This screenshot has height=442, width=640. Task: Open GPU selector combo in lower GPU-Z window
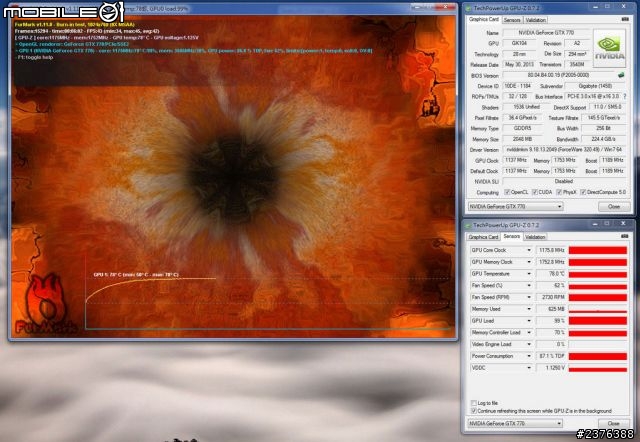[x=516, y=423]
